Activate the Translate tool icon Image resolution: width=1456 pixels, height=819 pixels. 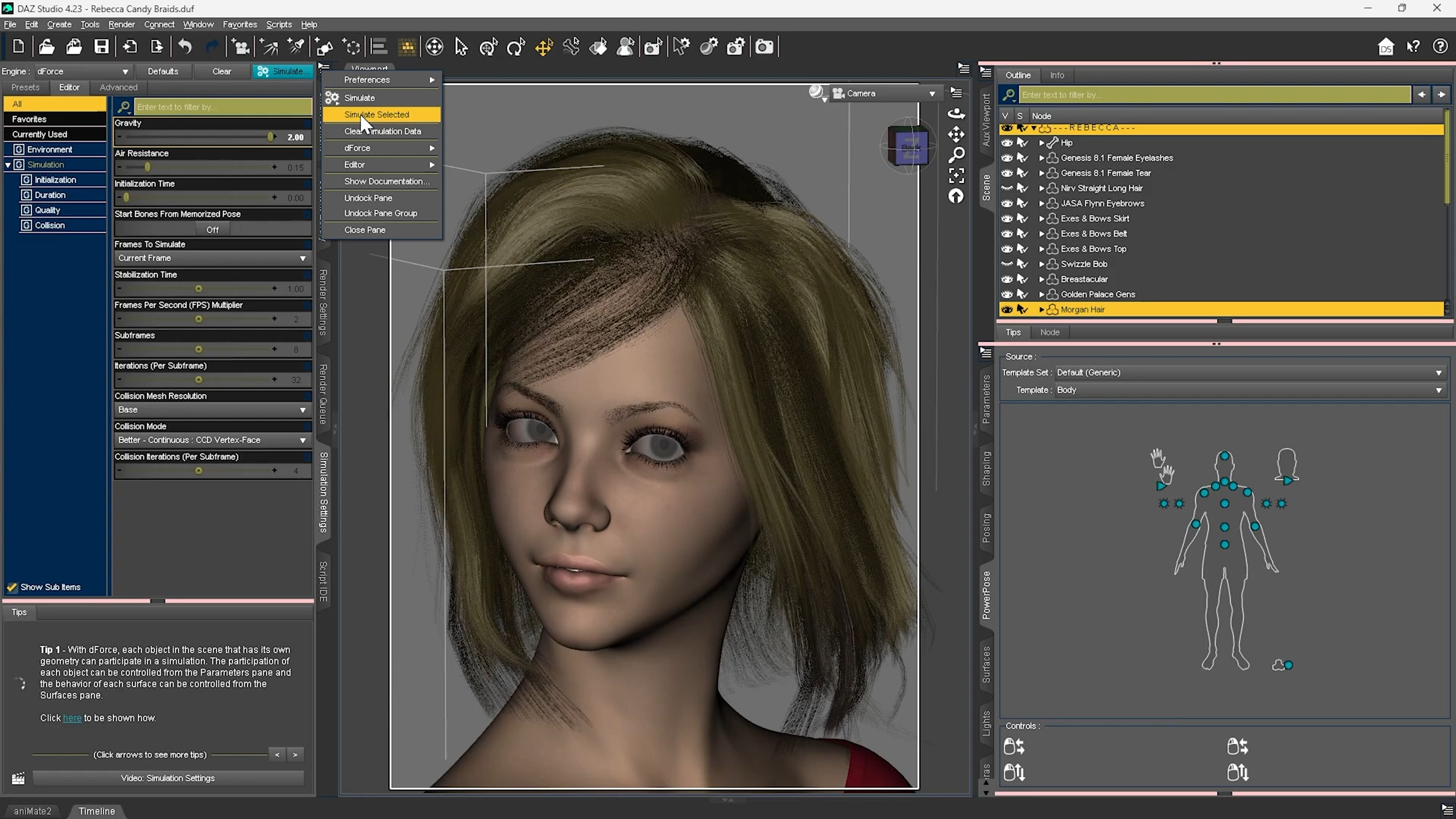tap(544, 47)
